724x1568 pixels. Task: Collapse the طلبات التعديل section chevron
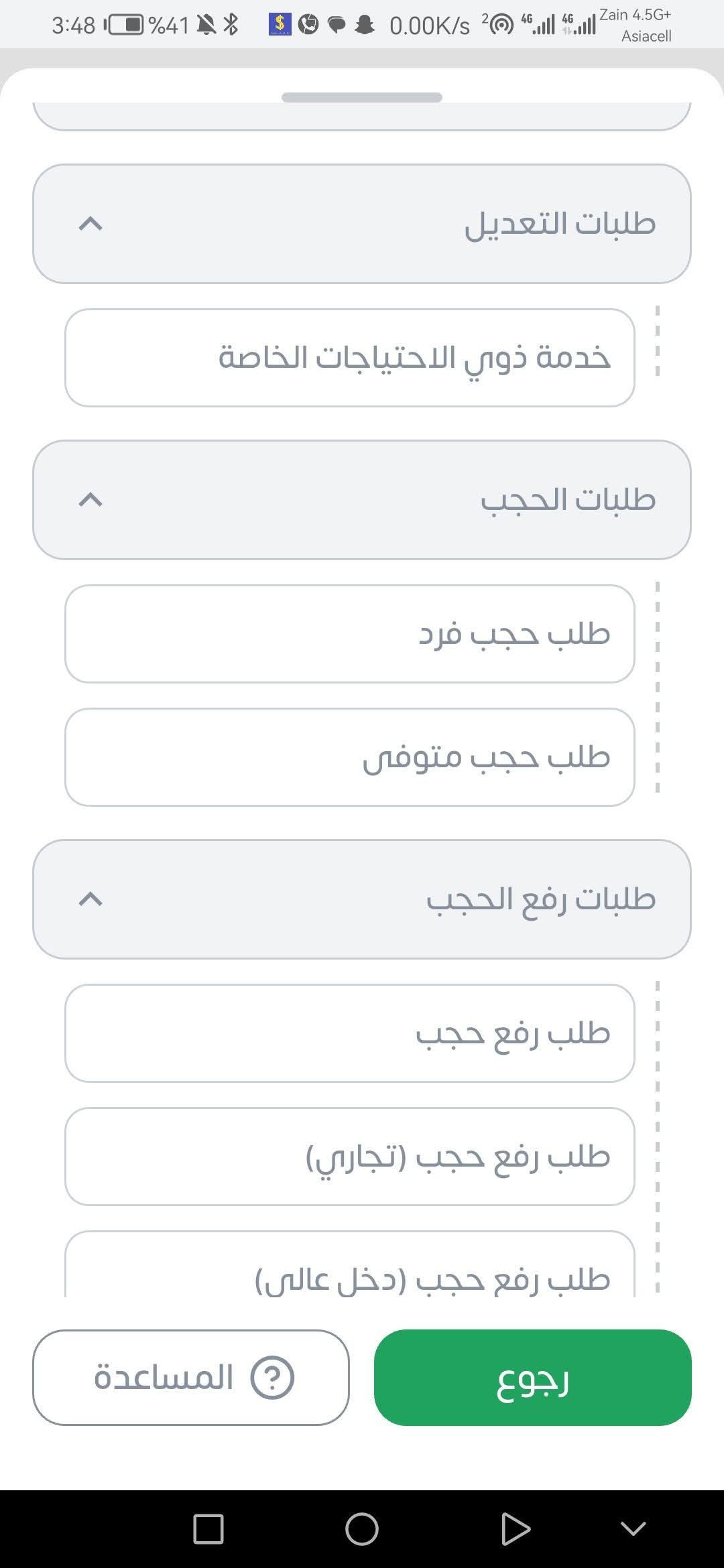tap(90, 224)
